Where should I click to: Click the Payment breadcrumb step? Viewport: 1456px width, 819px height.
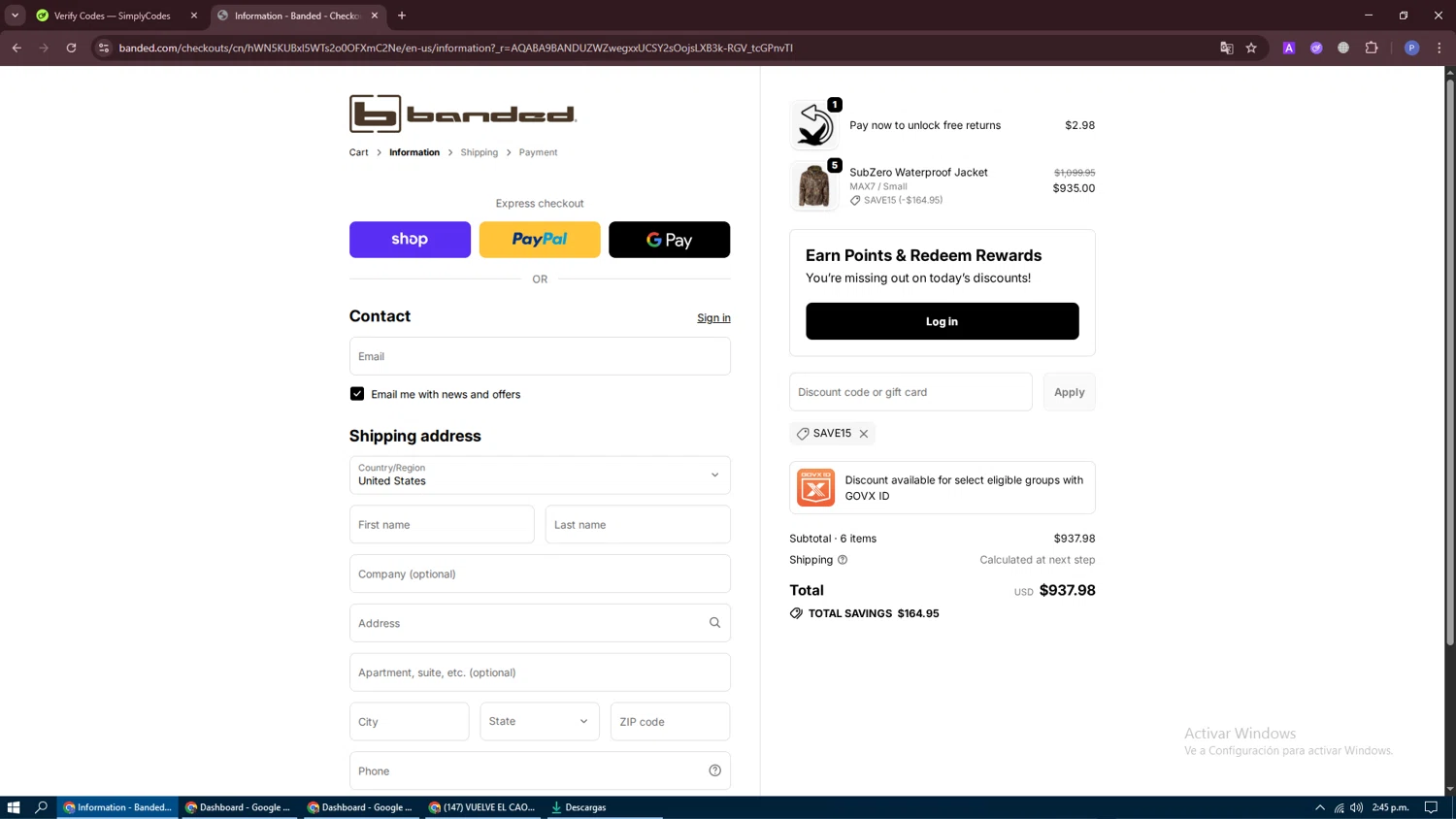(538, 152)
